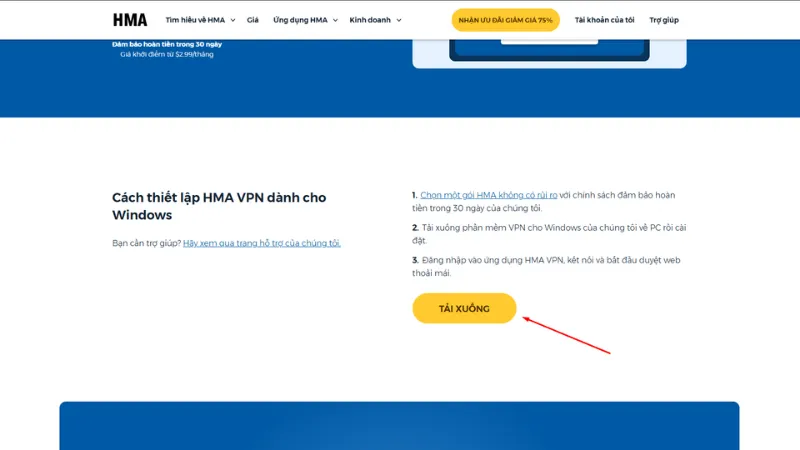
Task: Open the Kinh doanh menu
Action: pos(370,20)
